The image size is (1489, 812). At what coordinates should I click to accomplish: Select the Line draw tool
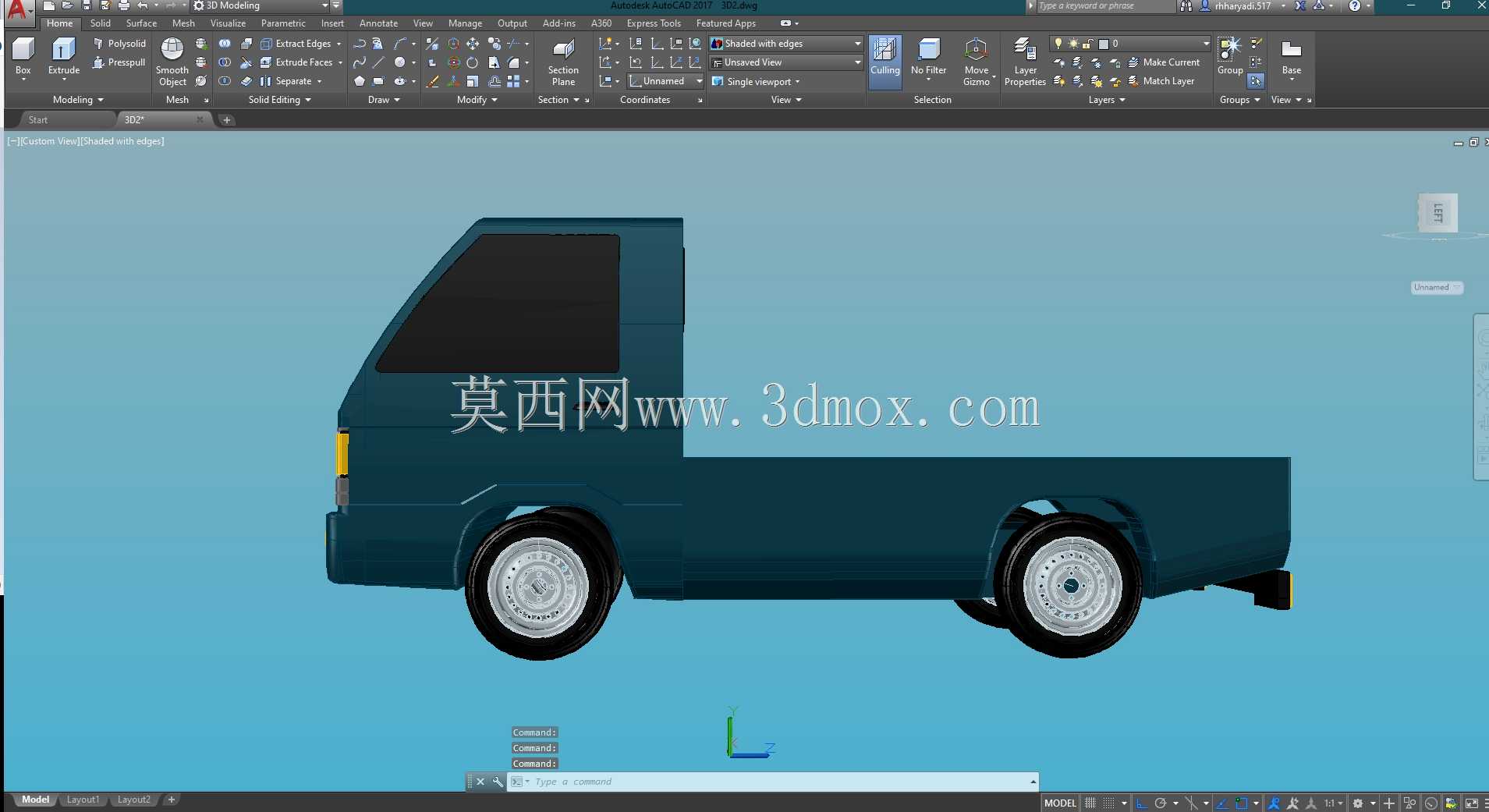pyautogui.click(x=378, y=62)
